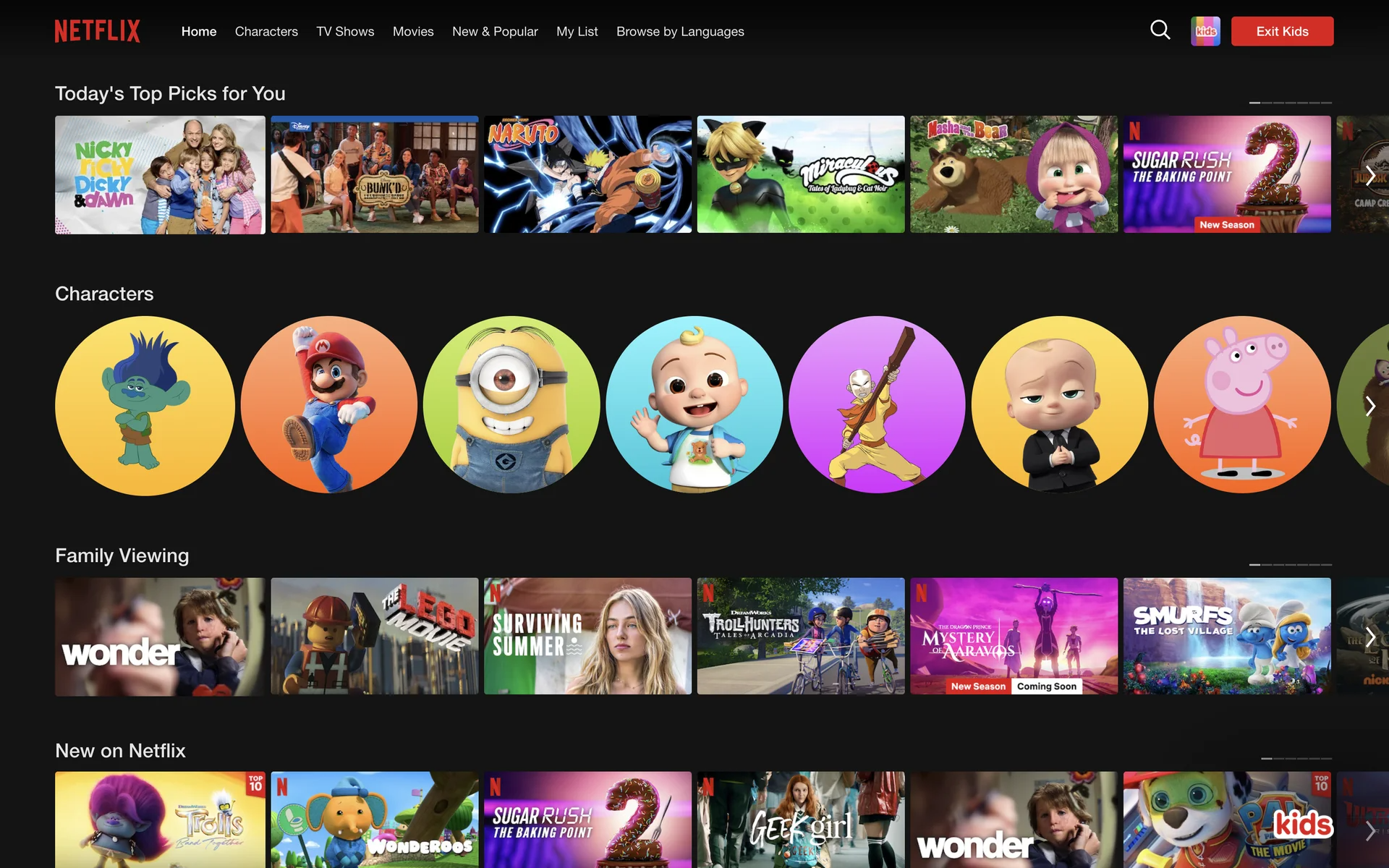Open the TV Shows menu item

tap(345, 32)
